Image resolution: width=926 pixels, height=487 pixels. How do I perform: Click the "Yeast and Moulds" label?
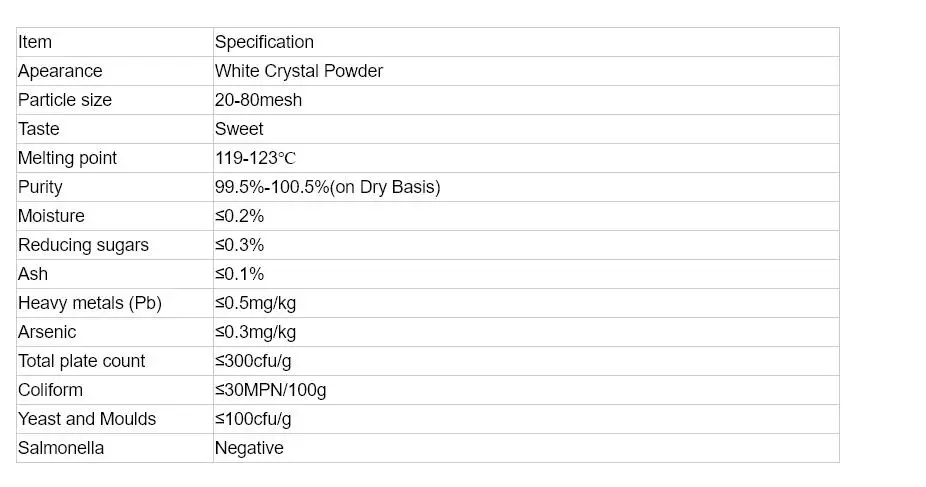click(87, 419)
